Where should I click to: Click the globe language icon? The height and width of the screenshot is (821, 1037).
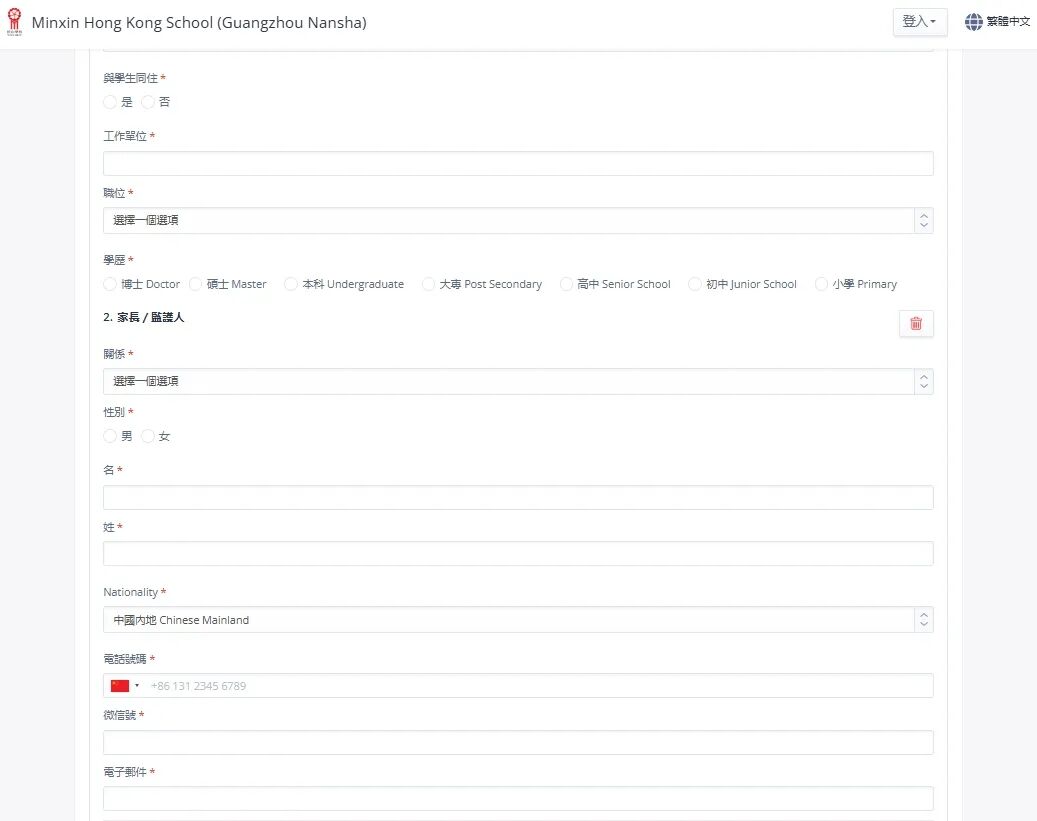[973, 22]
